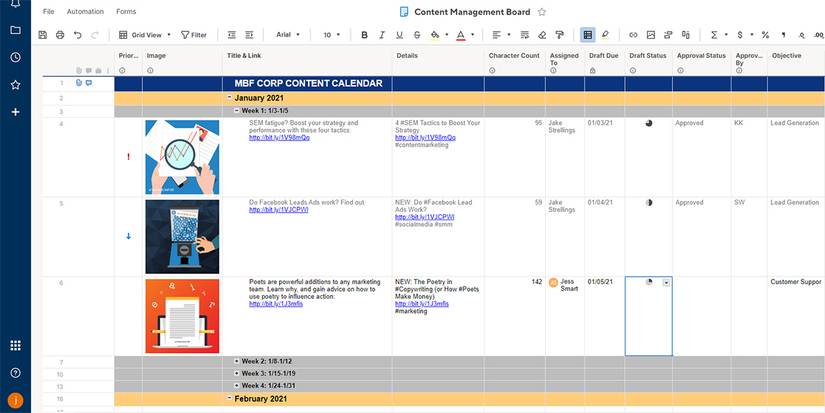The height and width of the screenshot is (413, 825).
Task: Open bit.ly/1VJCPWI link in Details column
Action: coord(425,217)
